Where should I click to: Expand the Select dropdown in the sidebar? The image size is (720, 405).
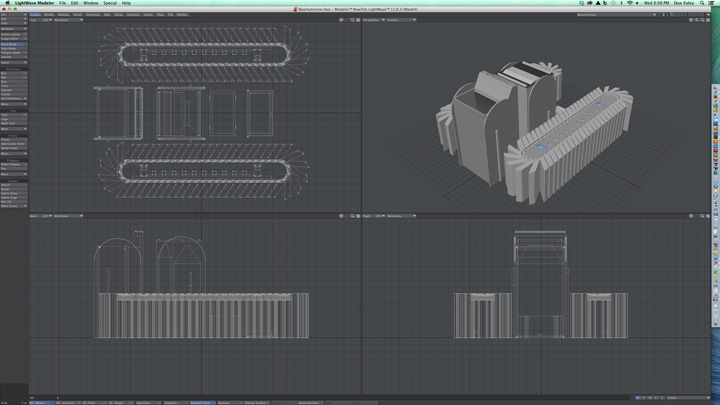(13, 62)
